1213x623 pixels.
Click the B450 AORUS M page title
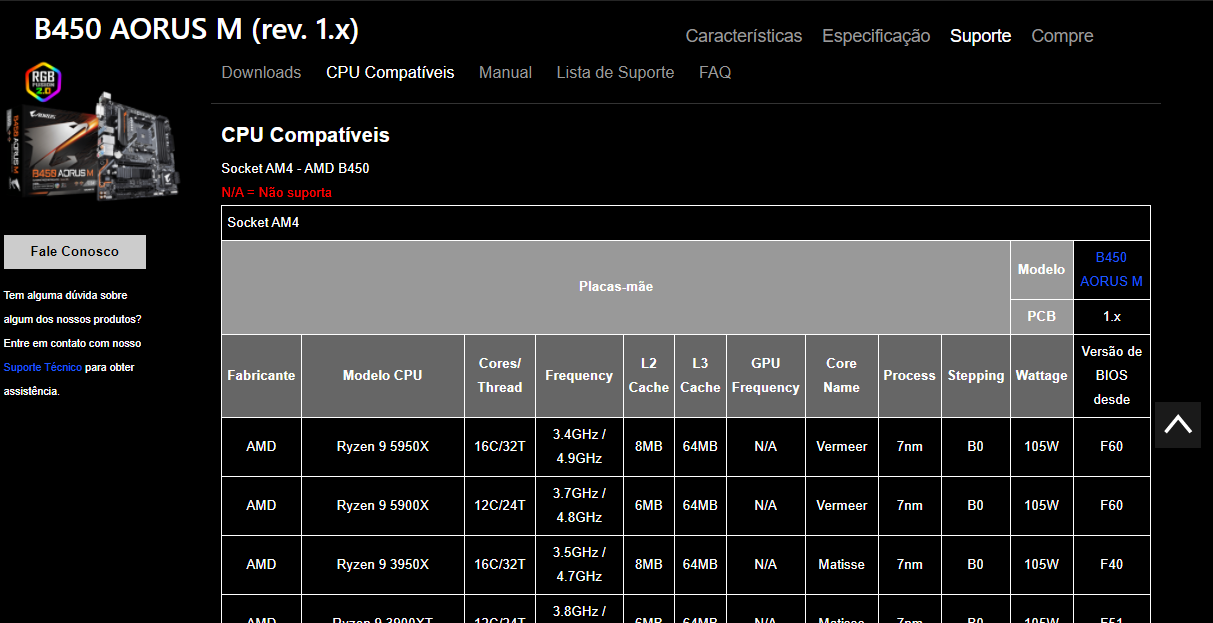(196, 29)
